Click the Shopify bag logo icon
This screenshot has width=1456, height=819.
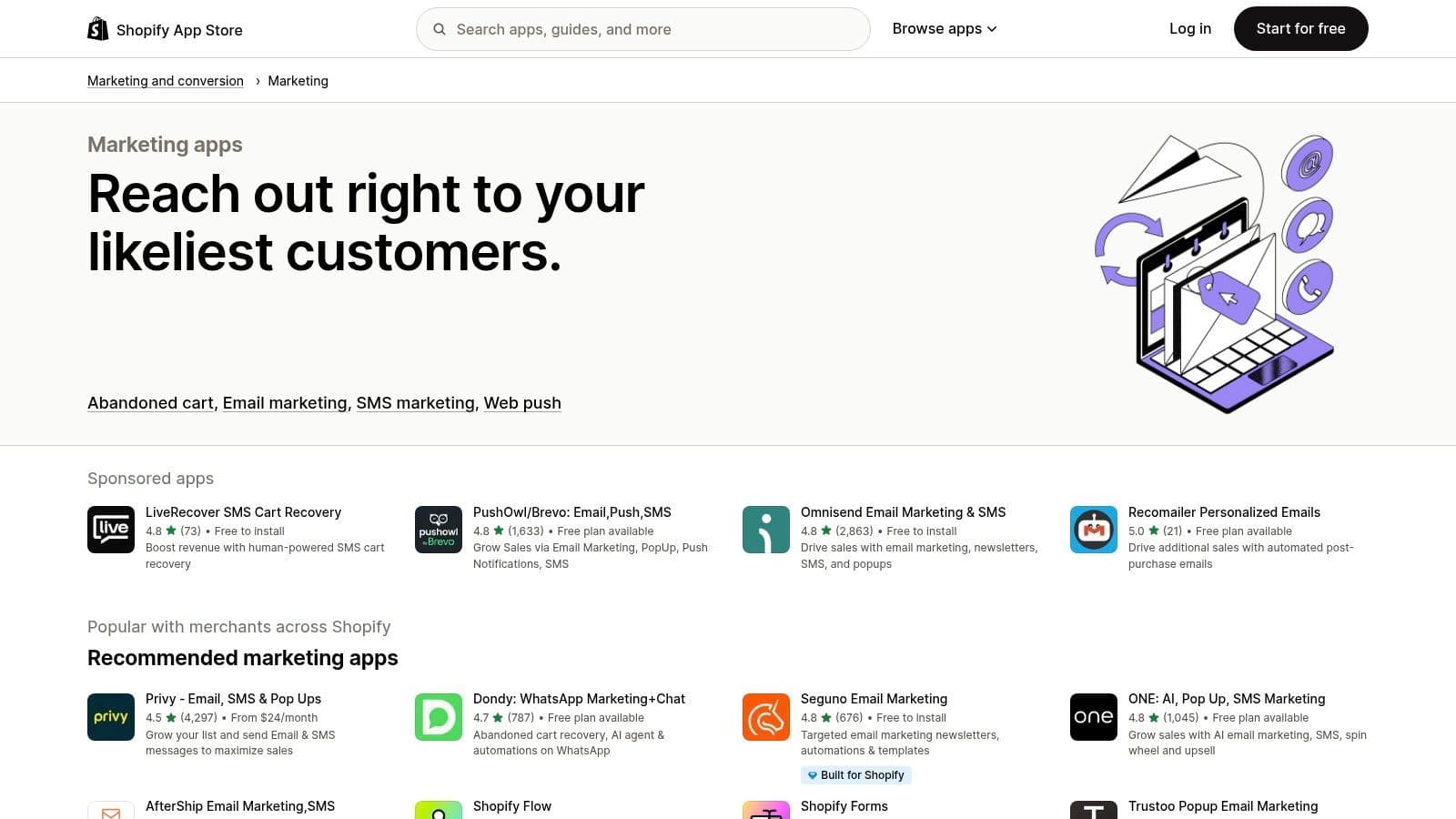(97, 29)
